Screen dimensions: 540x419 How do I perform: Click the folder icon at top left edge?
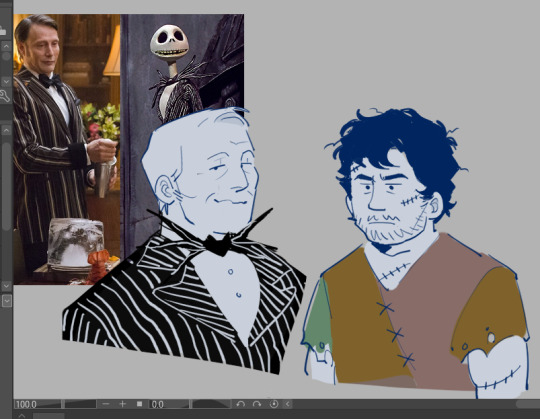tap(3, 30)
